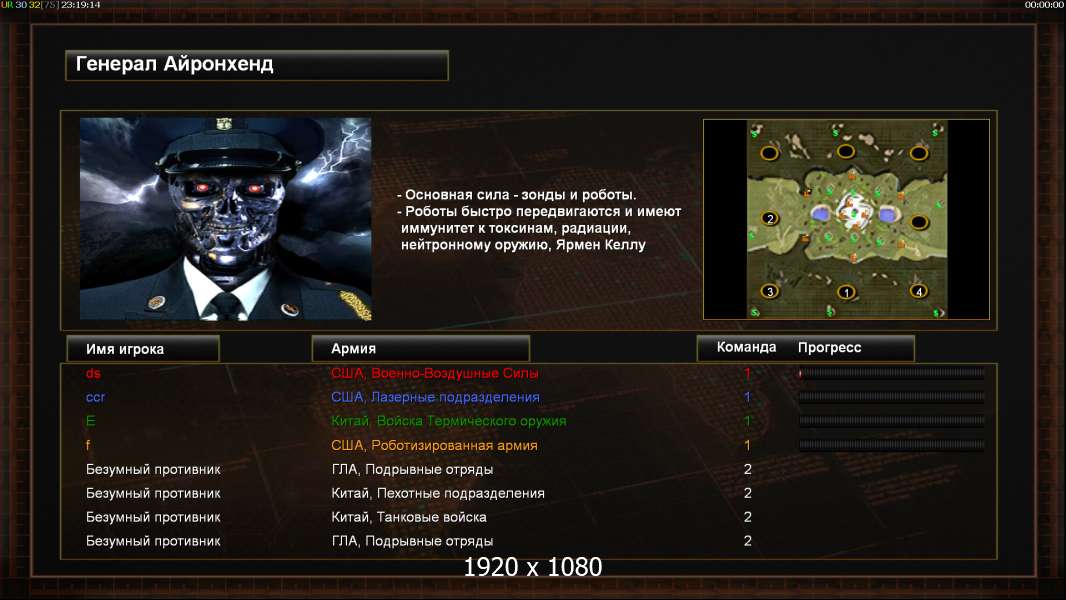Select player "ds" in the player list
The image size is (1066, 600).
pos(93,373)
